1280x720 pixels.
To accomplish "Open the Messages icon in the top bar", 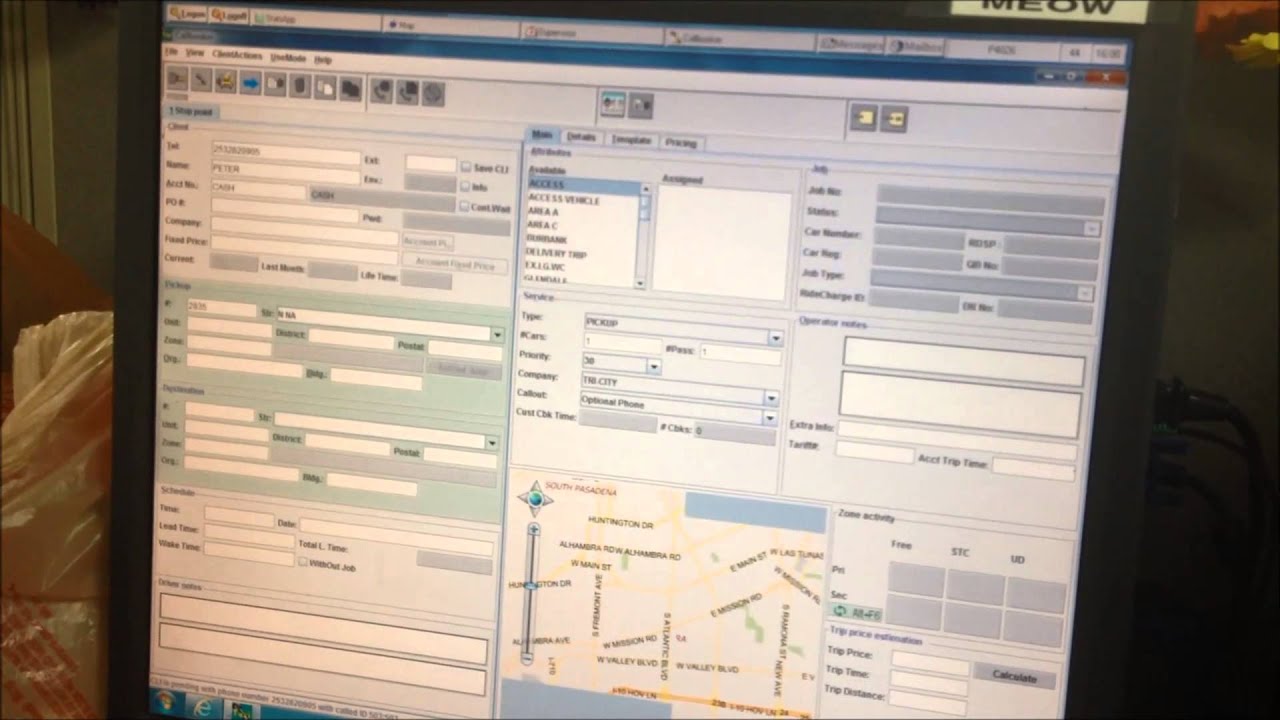I will 852,45.
